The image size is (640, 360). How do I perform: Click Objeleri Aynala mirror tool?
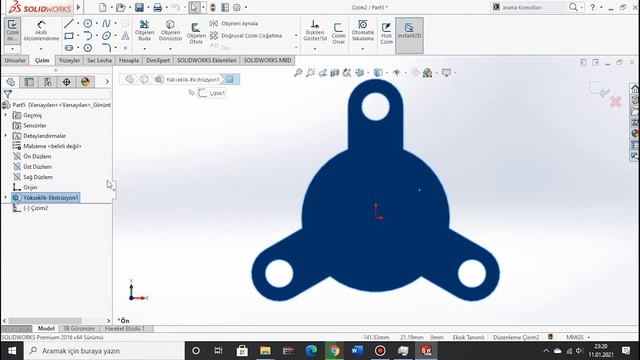(234, 24)
